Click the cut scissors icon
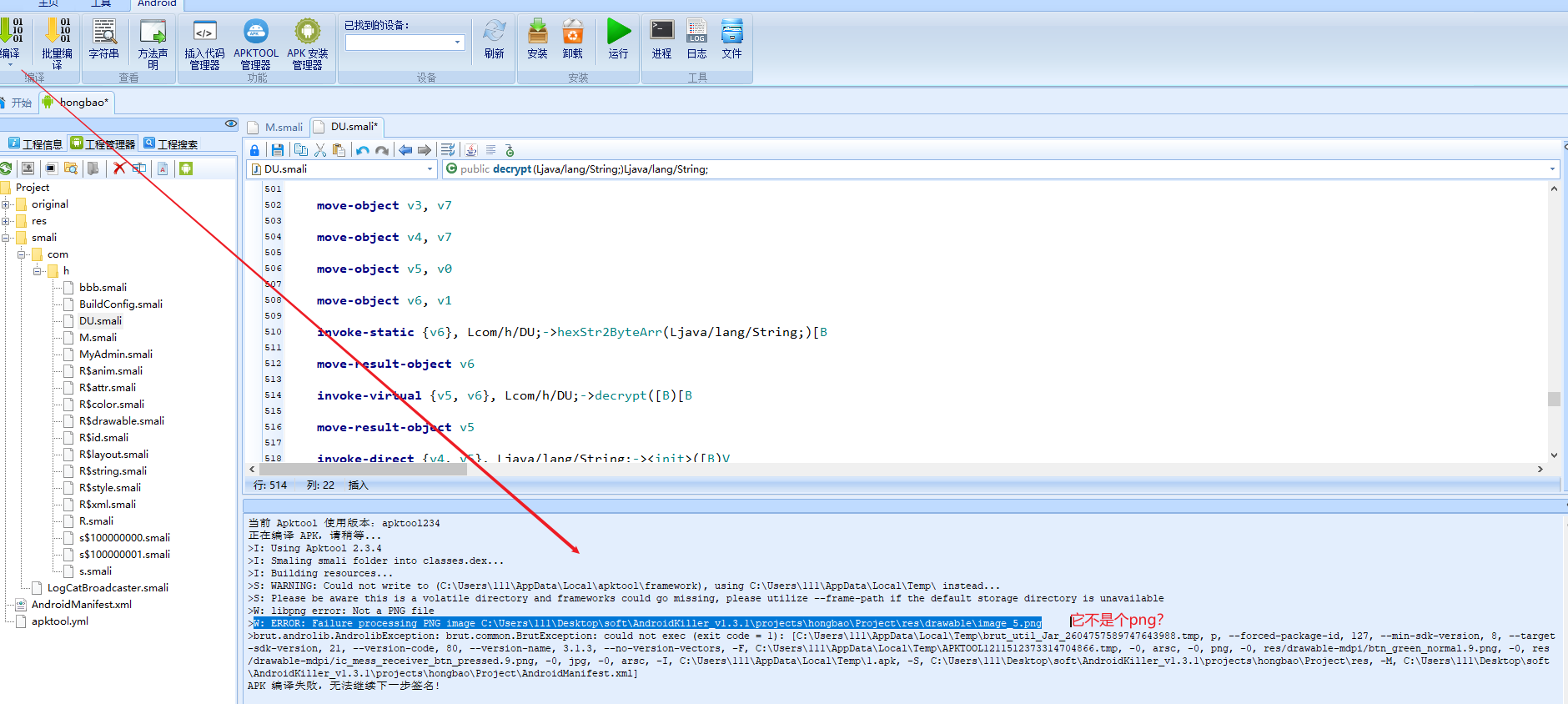Image resolution: width=1568 pixels, height=704 pixels. (x=320, y=150)
